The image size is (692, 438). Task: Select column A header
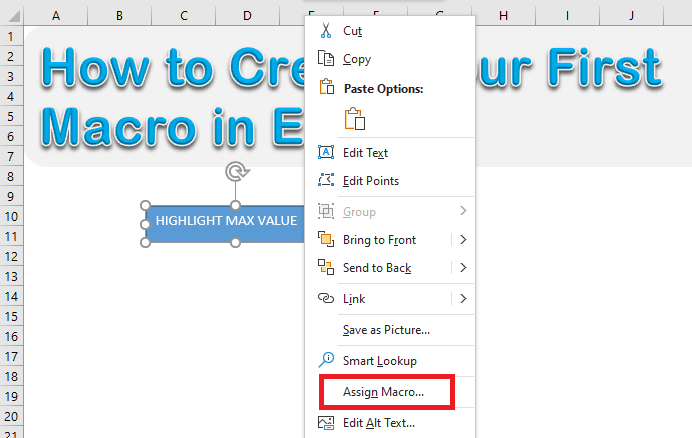(x=56, y=16)
